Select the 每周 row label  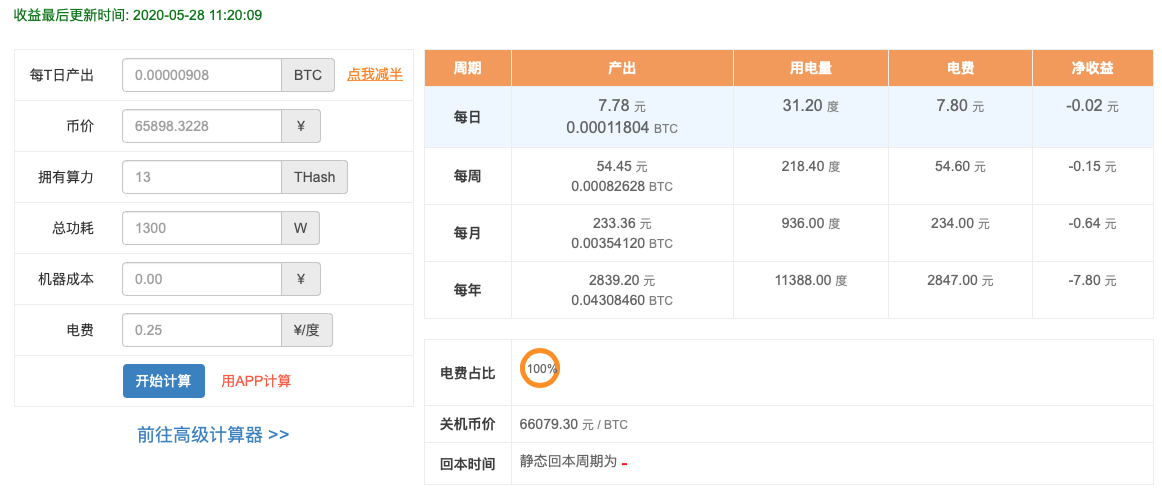[468, 176]
